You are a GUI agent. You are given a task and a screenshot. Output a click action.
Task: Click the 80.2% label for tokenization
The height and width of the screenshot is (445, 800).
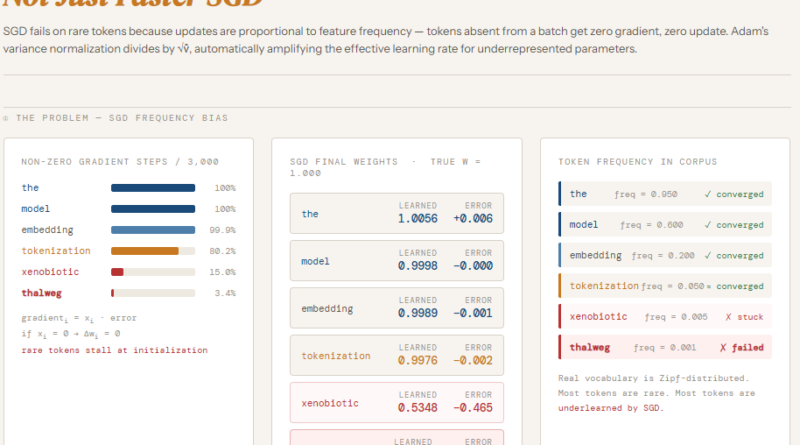pyautogui.click(x=222, y=251)
